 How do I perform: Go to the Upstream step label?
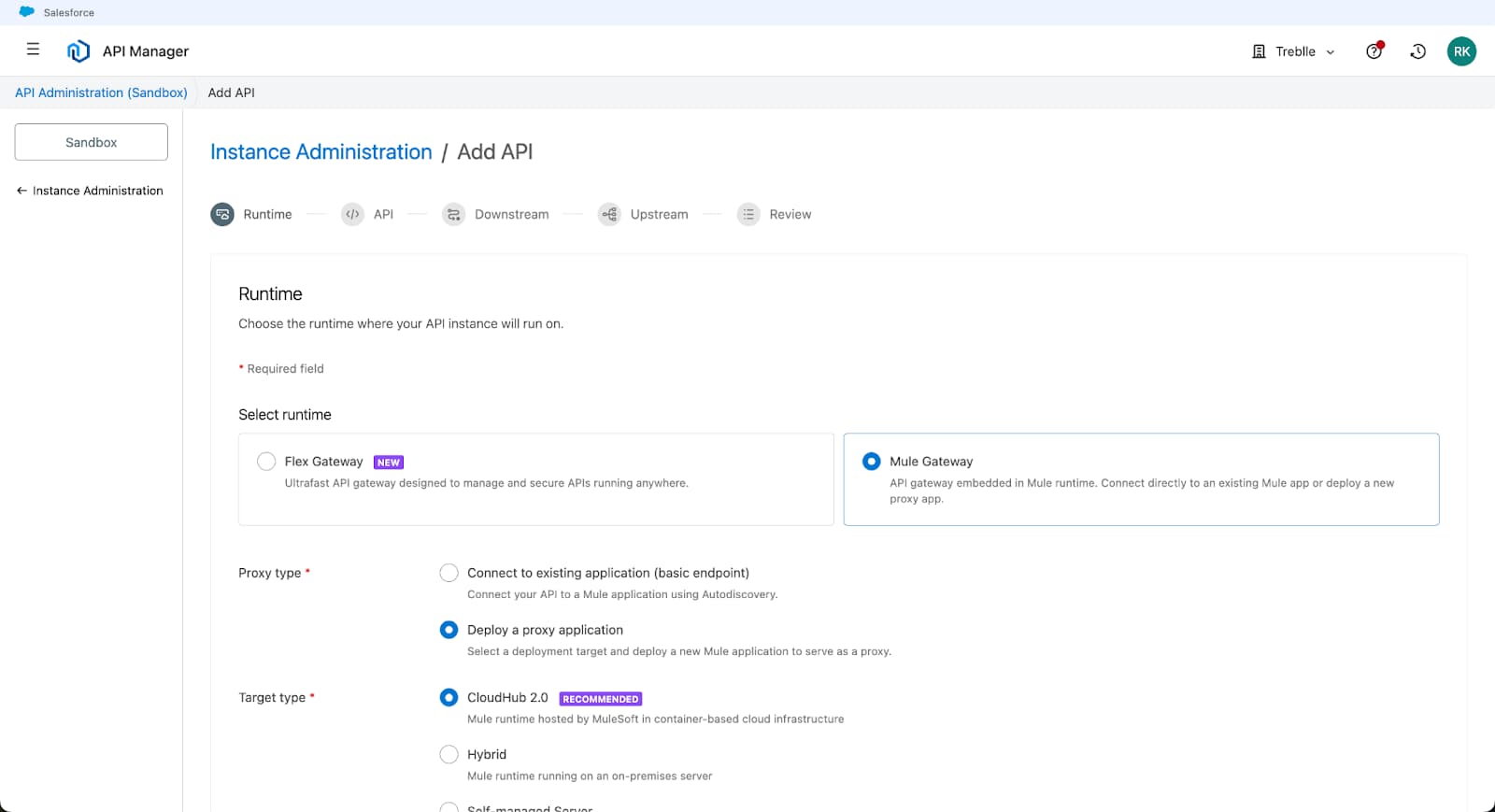point(659,214)
